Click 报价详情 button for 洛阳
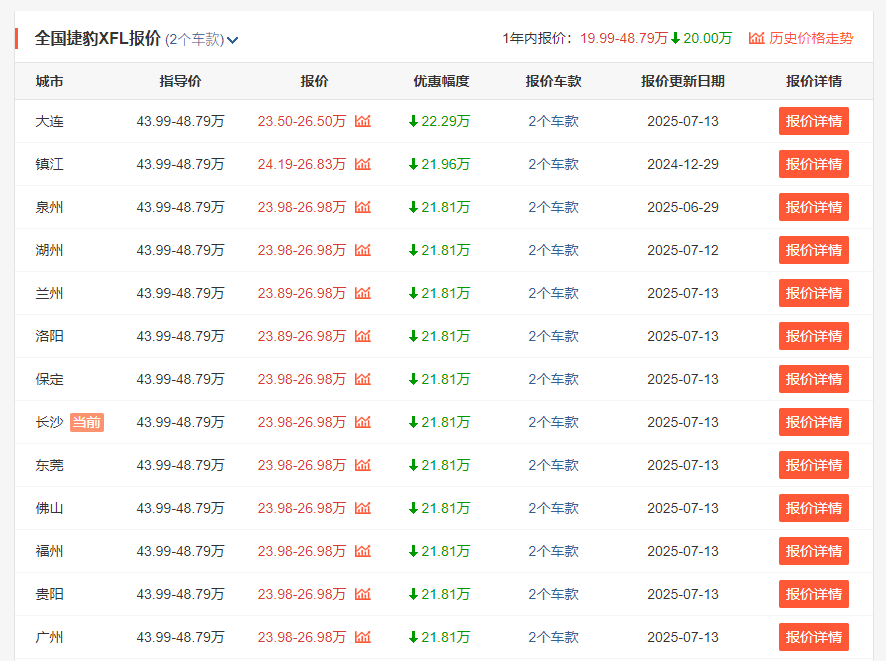 (814, 336)
